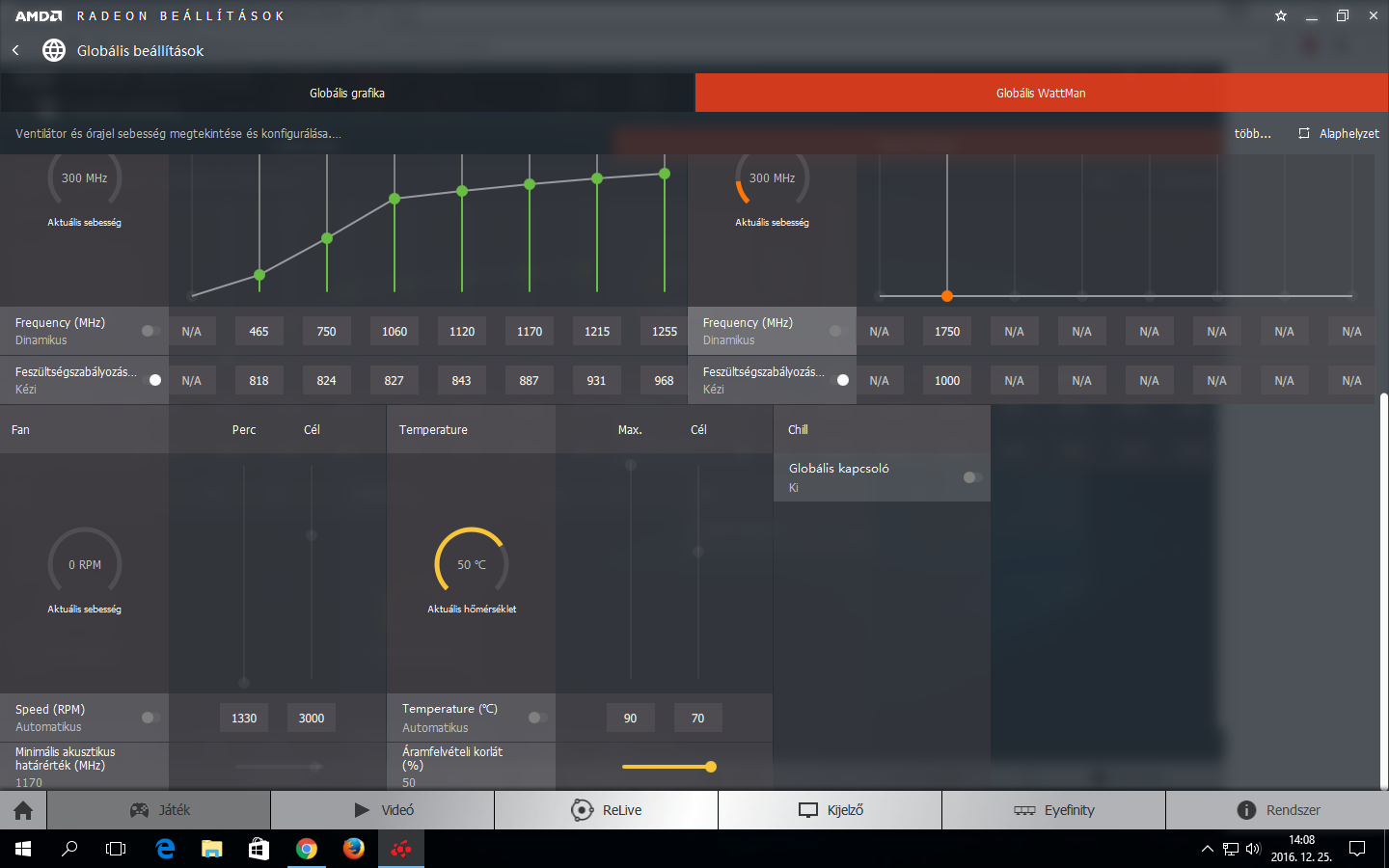
Task: Toggle fan Speed (RPM) Automatikus switch
Action: coord(150,718)
